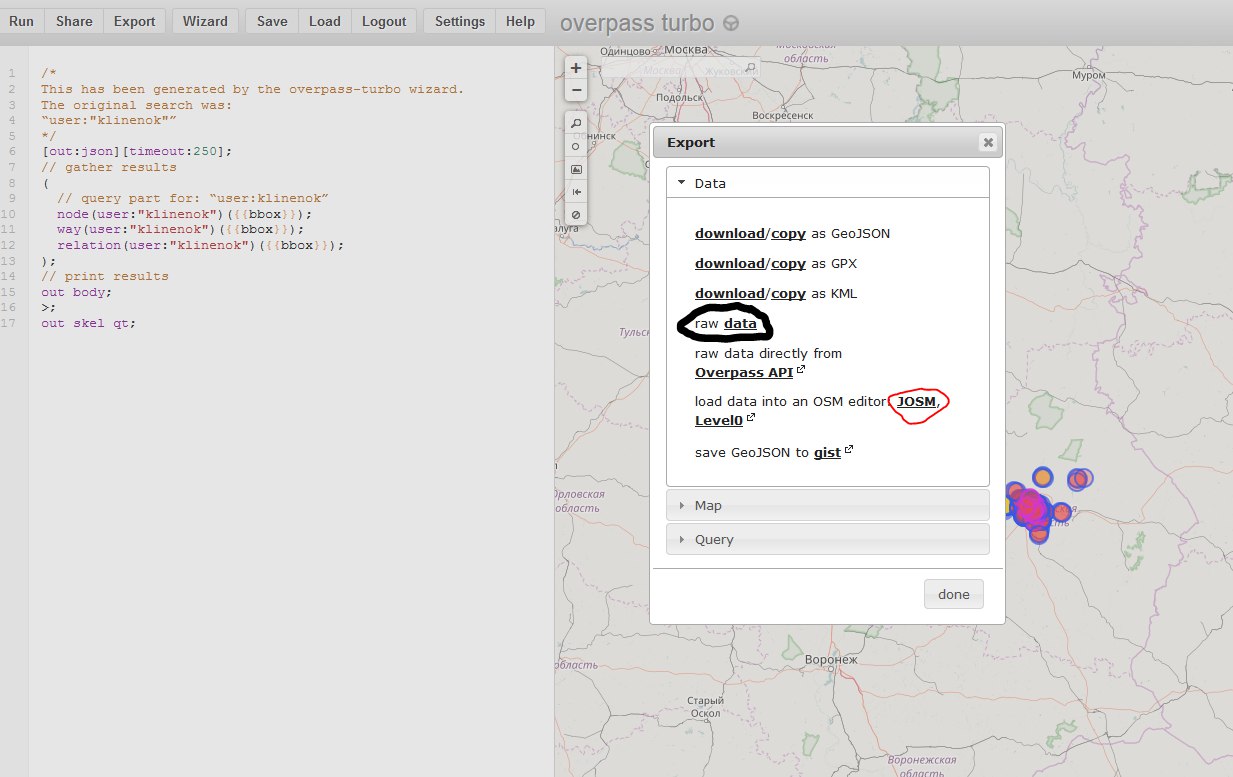Click the overpass turbo logo icon
1233x777 pixels.
[731, 23]
